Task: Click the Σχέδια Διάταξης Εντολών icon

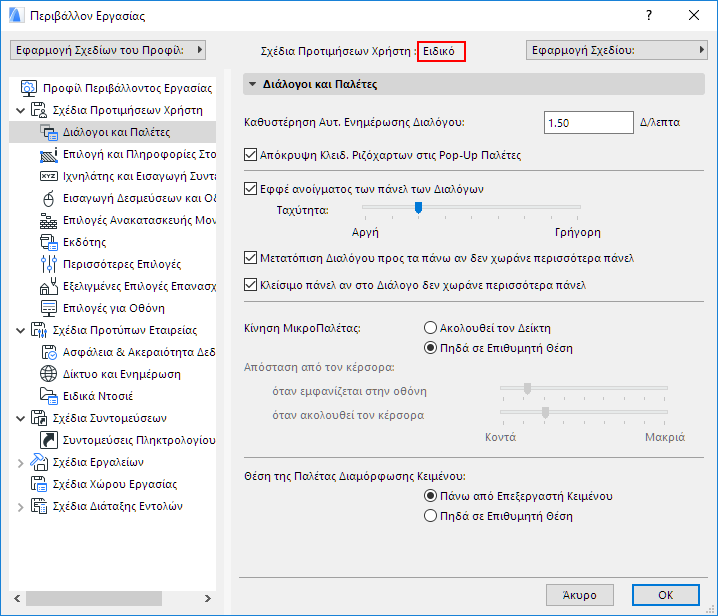Action: (x=39, y=506)
